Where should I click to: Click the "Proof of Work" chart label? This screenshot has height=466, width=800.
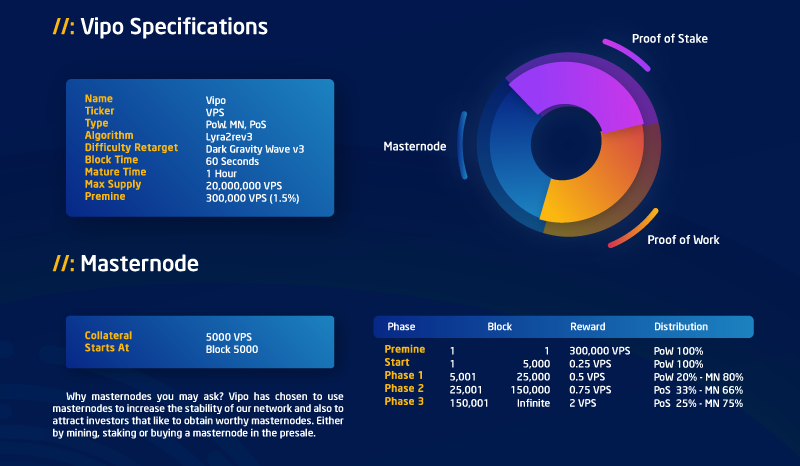(x=683, y=240)
